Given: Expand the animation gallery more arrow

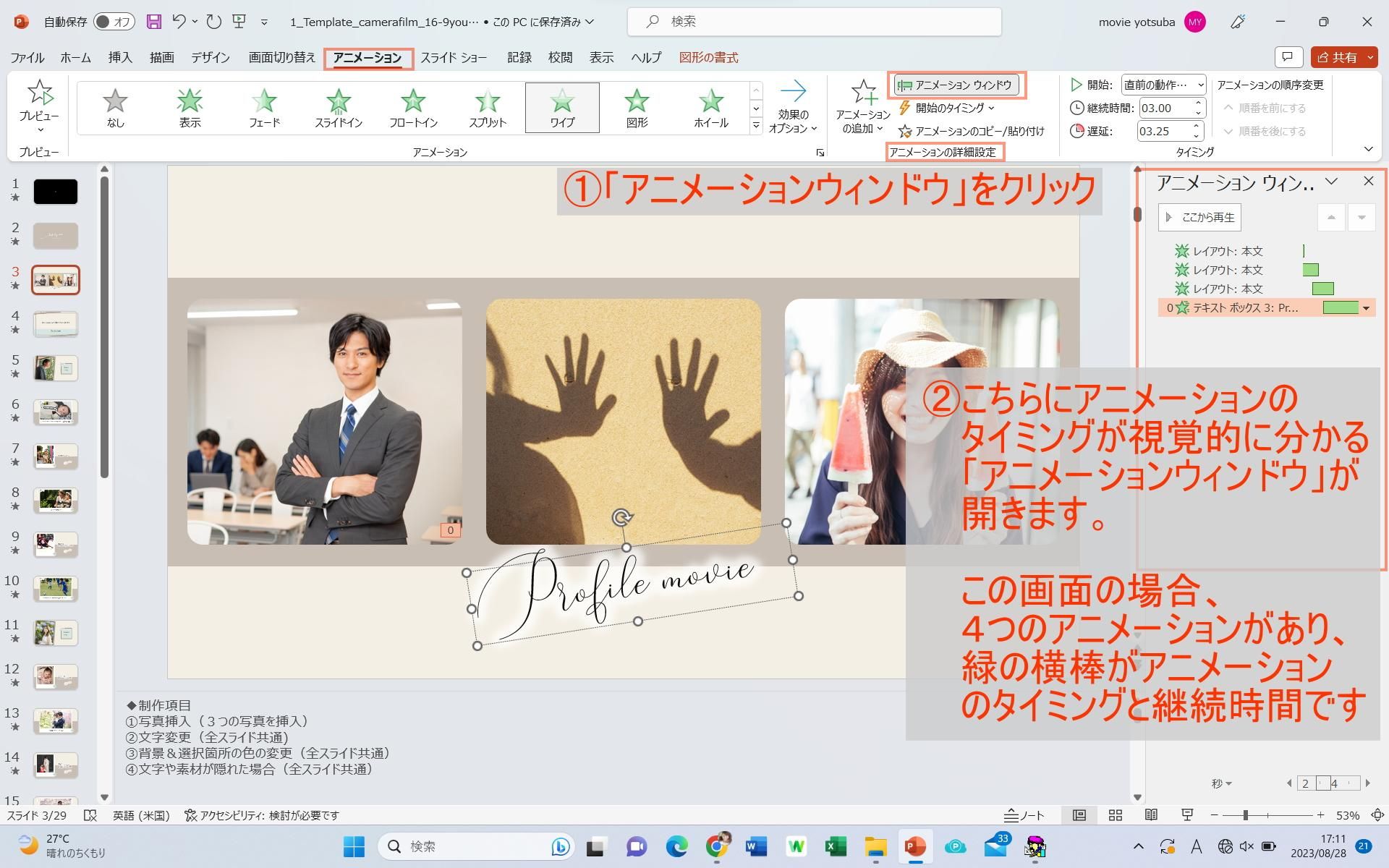Looking at the screenshot, I should (x=756, y=125).
